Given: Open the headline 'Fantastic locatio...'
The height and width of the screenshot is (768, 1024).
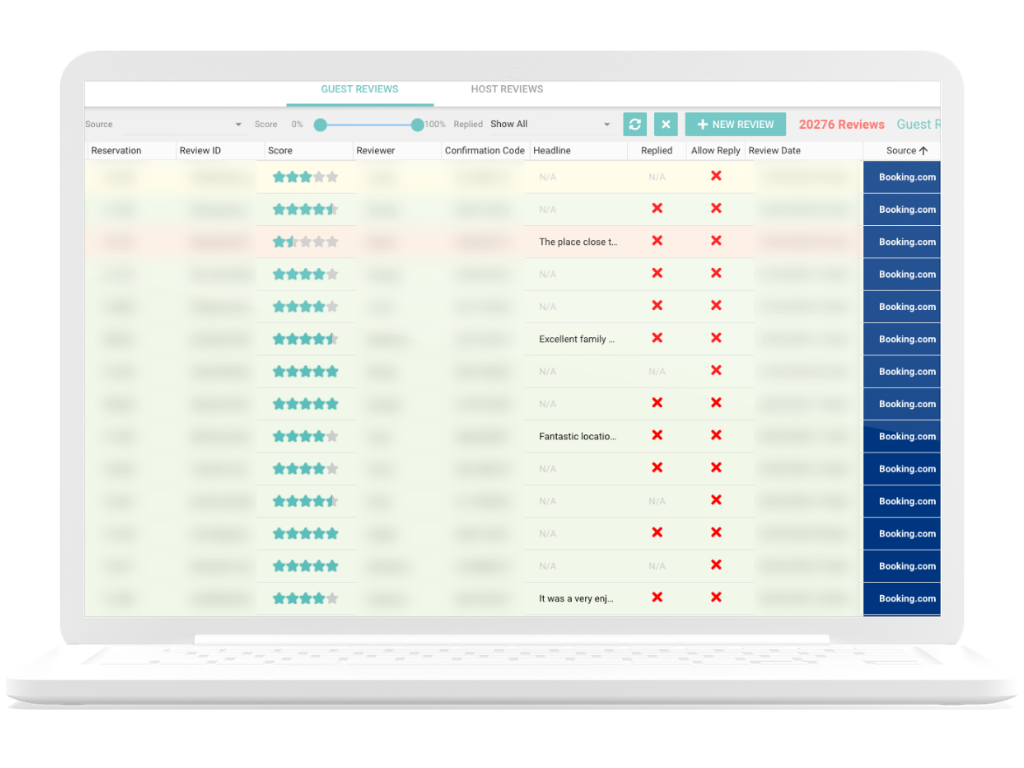Looking at the screenshot, I should (577, 436).
